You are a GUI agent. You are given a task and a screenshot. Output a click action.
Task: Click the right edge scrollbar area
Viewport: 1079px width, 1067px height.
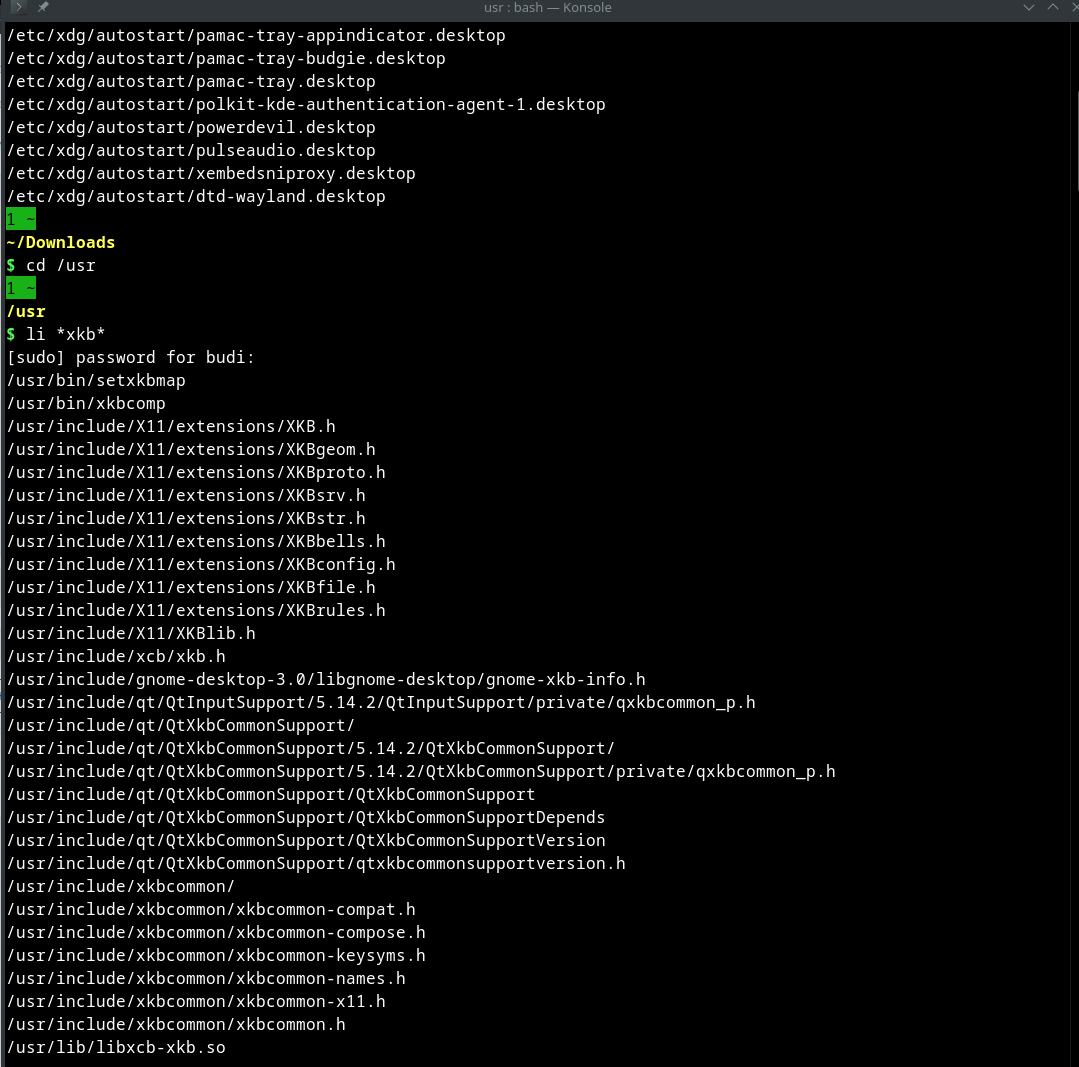1075,500
